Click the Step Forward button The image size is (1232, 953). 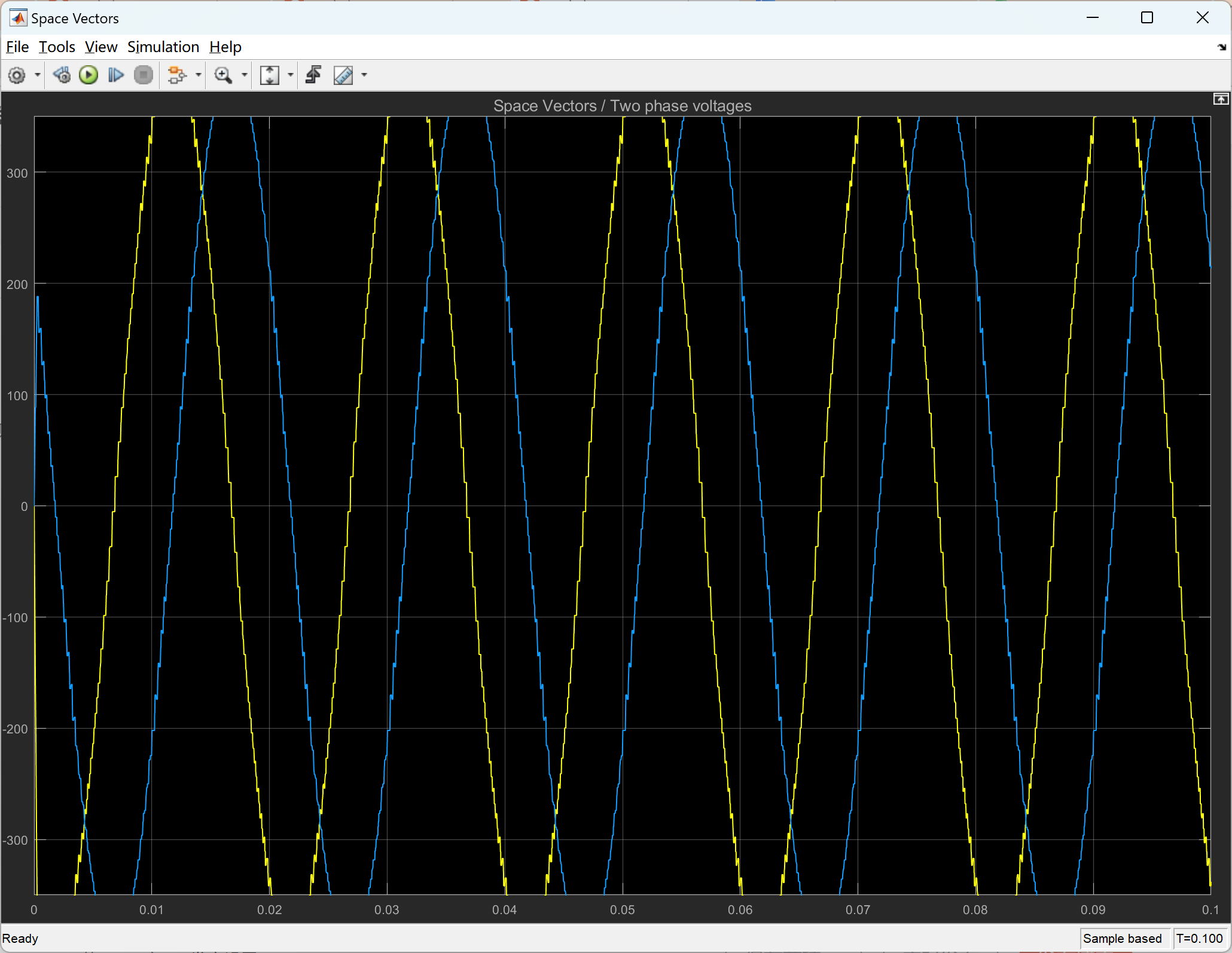click(x=115, y=75)
